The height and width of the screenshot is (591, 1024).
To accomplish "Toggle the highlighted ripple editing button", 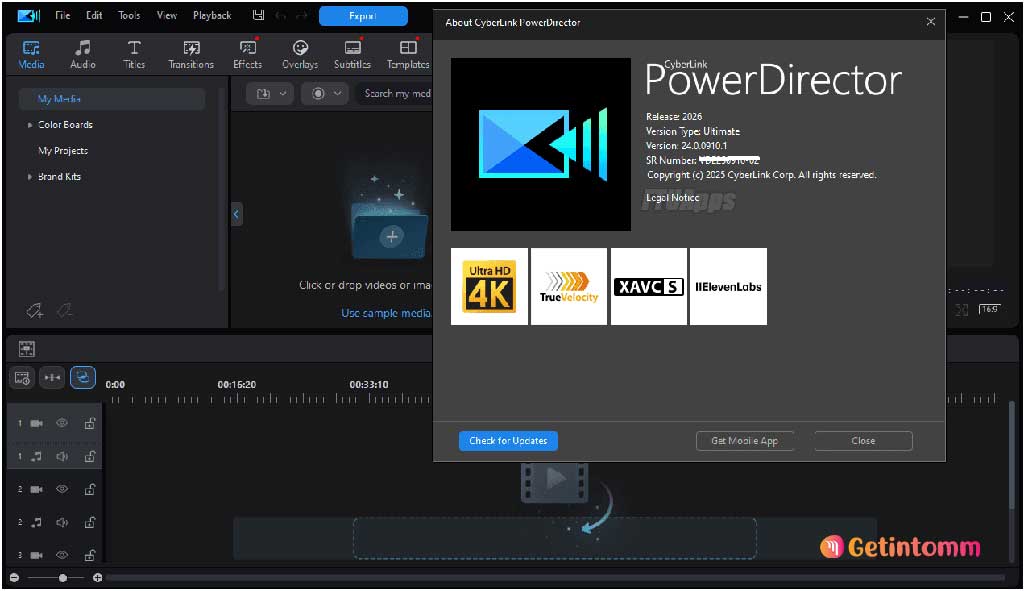I will point(83,377).
